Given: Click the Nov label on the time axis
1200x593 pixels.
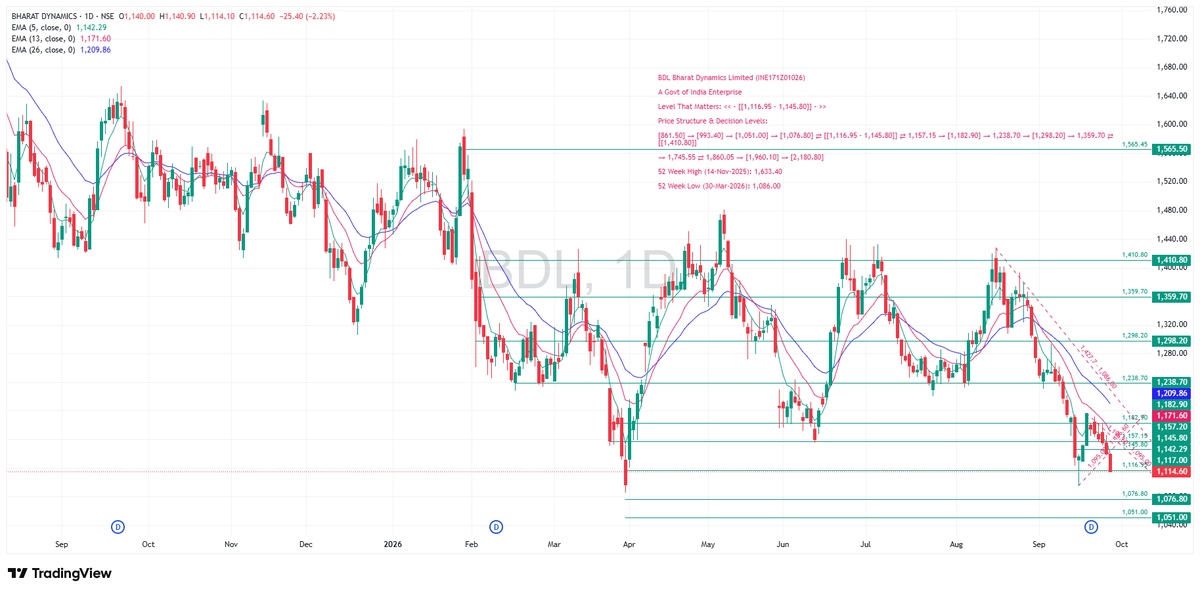Looking at the screenshot, I should pos(231,545).
